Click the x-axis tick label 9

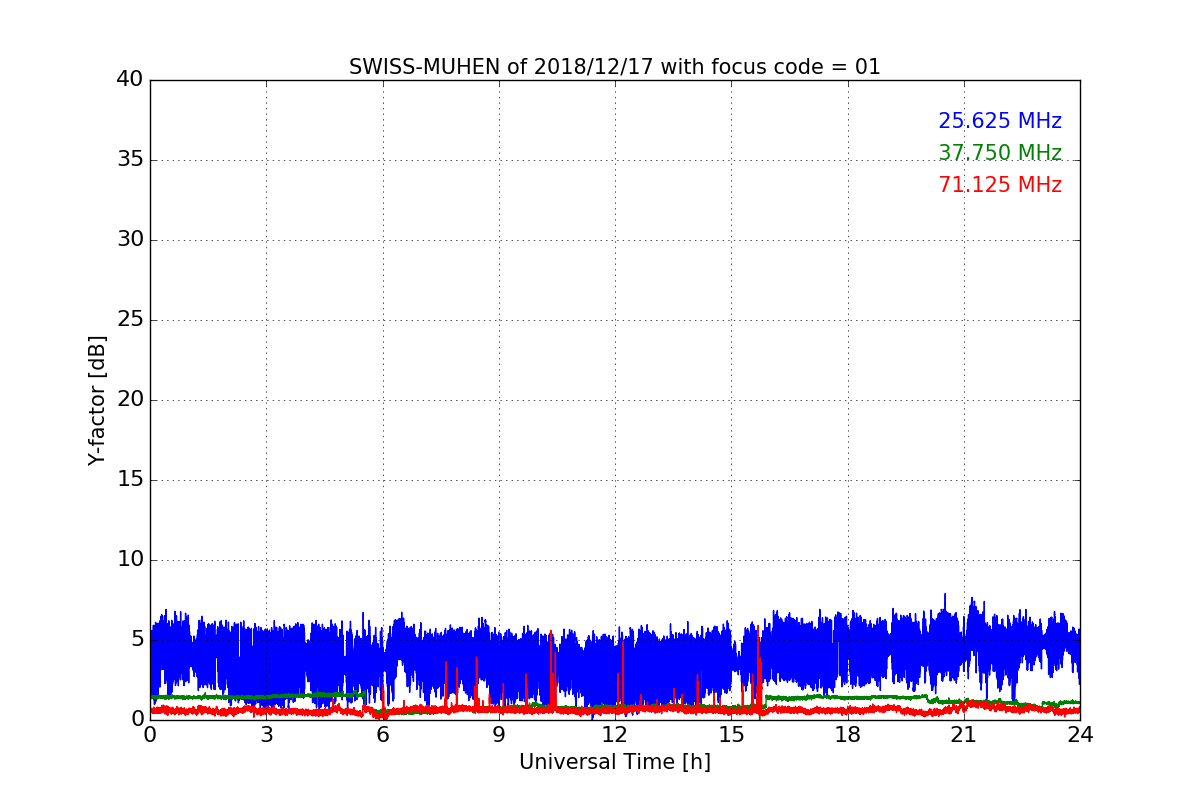pyautogui.click(x=499, y=735)
